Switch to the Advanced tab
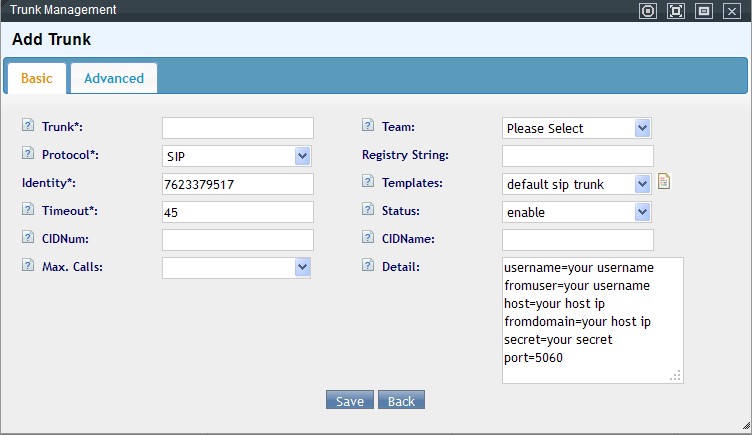Screen dimensions: 752x435 tap(114, 78)
